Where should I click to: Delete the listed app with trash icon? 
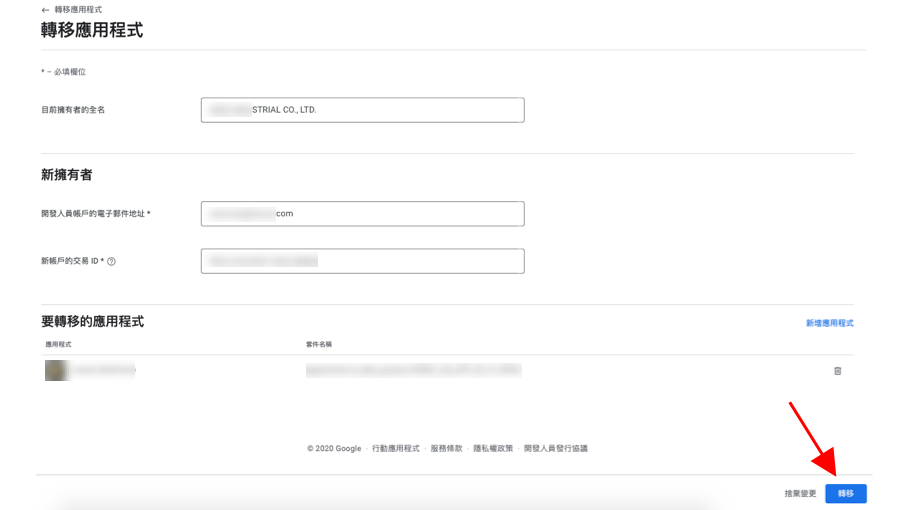[837, 371]
